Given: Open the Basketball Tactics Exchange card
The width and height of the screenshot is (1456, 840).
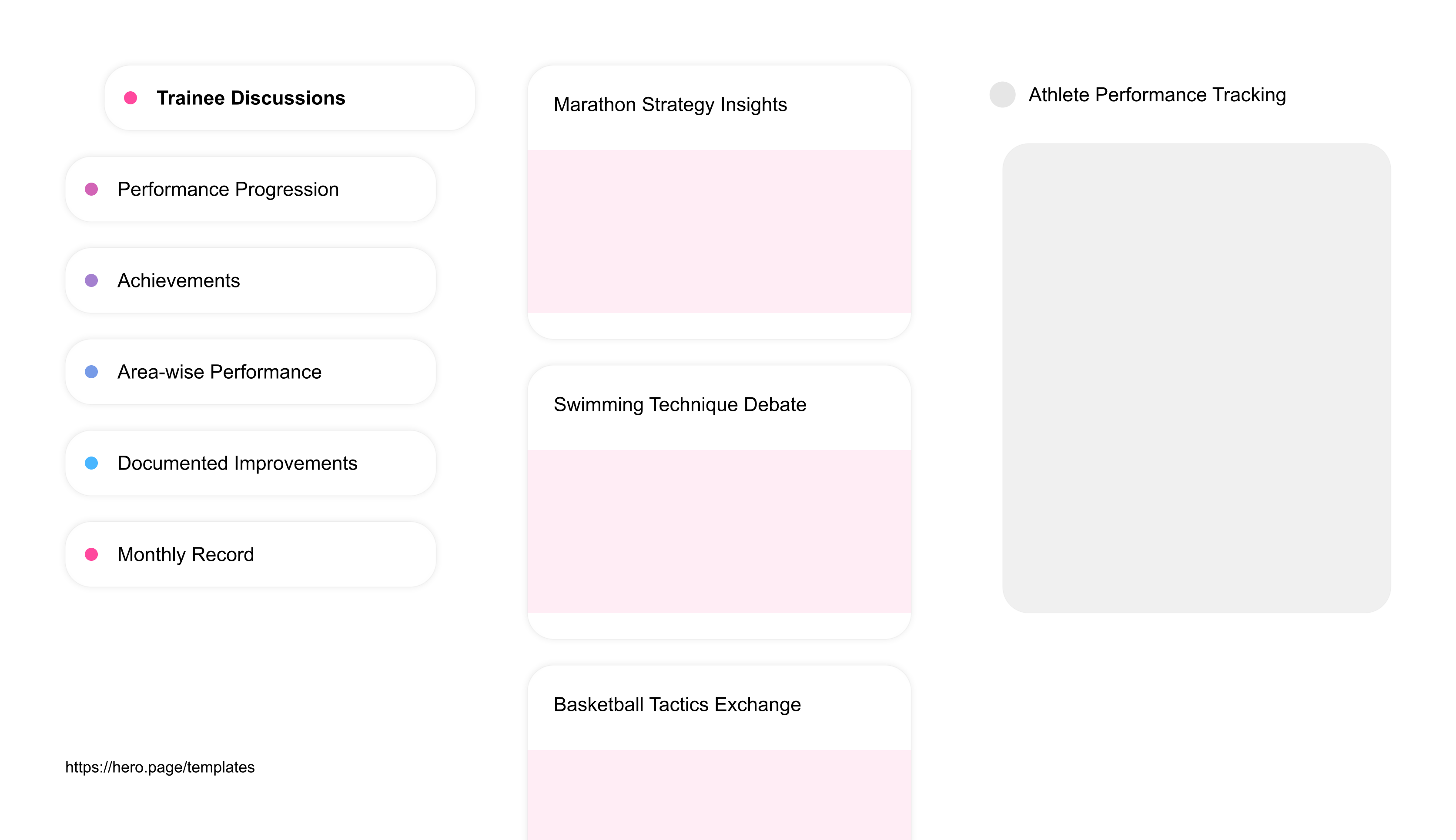Looking at the screenshot, I should coord(677,704).
